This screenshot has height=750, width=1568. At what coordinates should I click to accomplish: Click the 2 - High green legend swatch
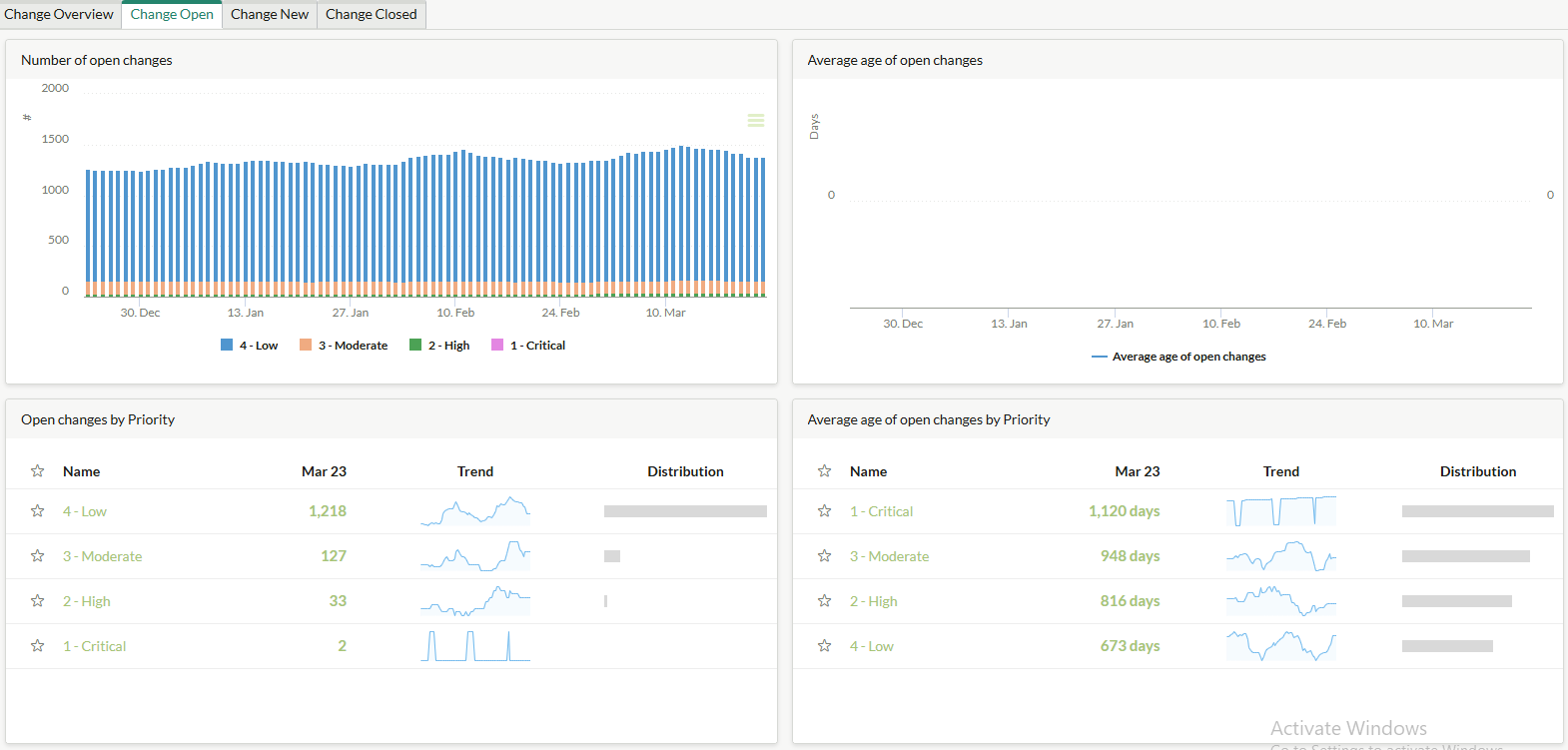[x=415, y=346]
